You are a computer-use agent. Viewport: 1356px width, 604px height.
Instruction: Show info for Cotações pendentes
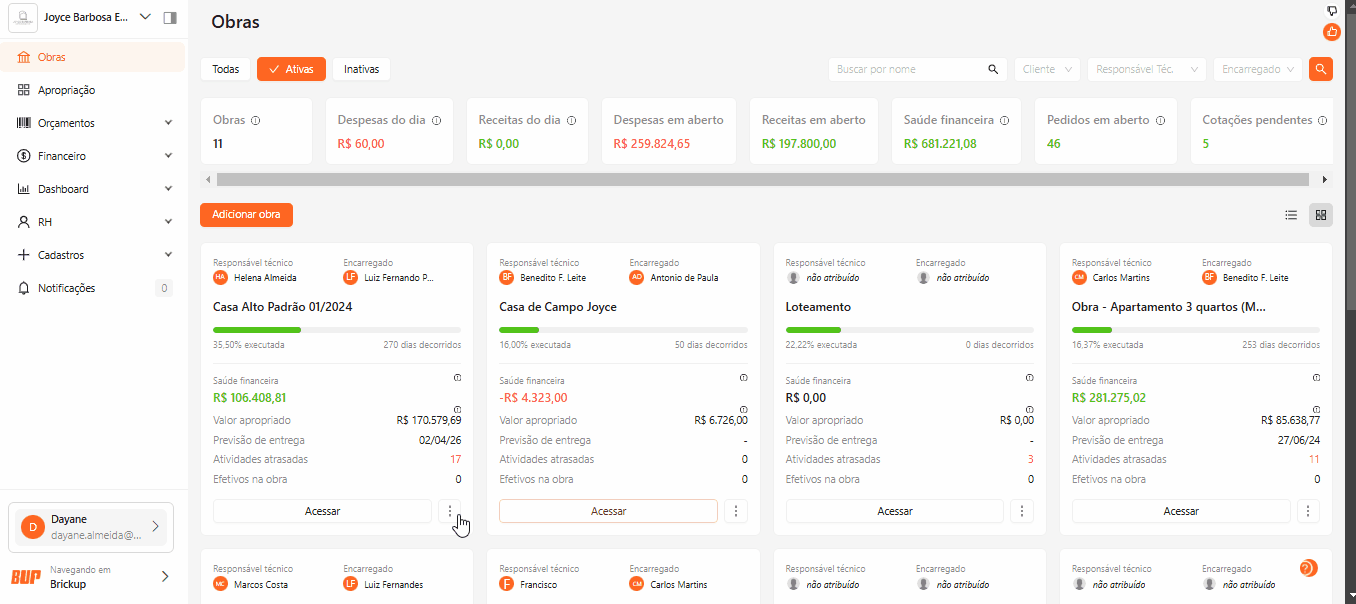tap(1322, 120)
